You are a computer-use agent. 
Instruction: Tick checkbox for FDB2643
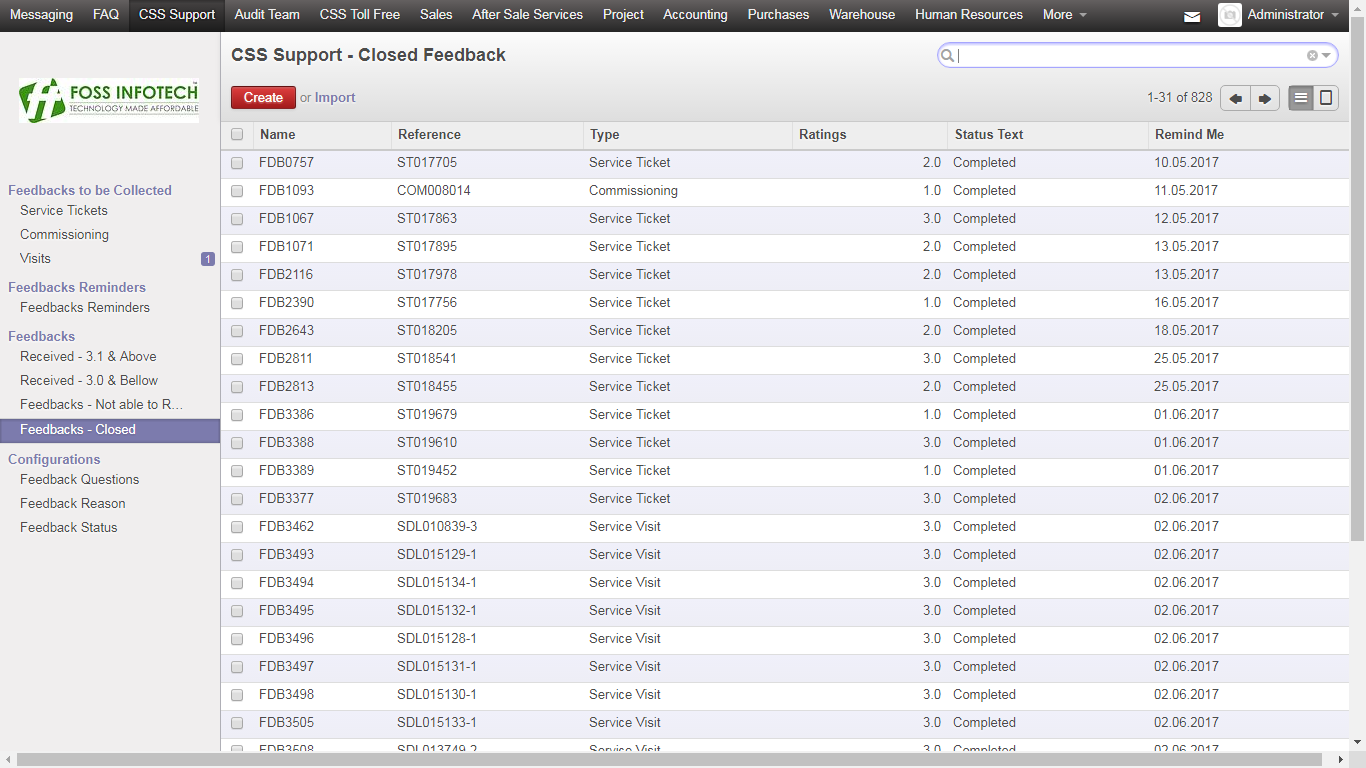point(237,331)
